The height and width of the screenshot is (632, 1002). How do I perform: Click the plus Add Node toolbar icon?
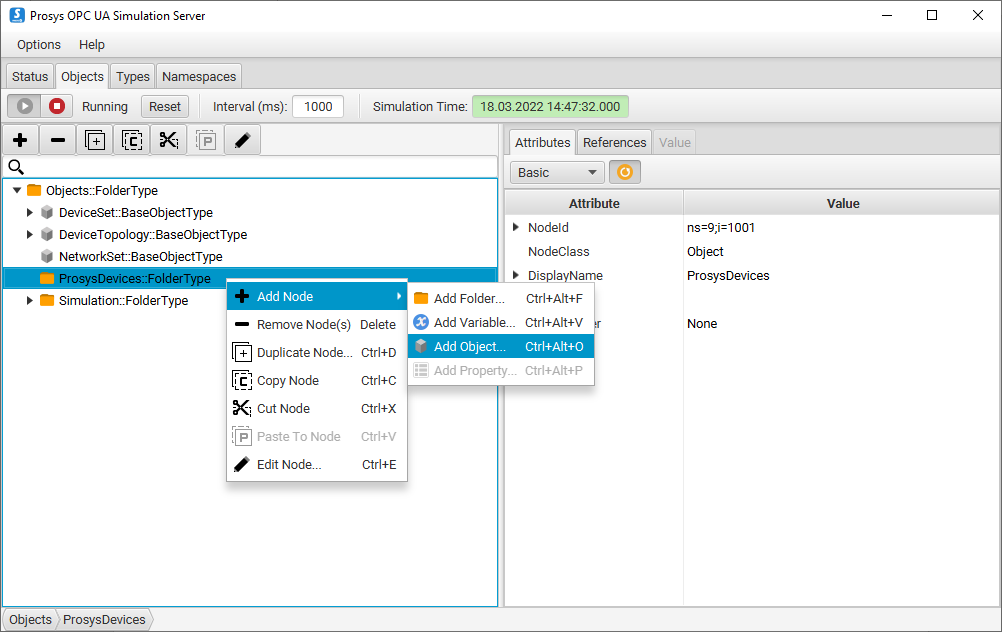pos(20,140)
